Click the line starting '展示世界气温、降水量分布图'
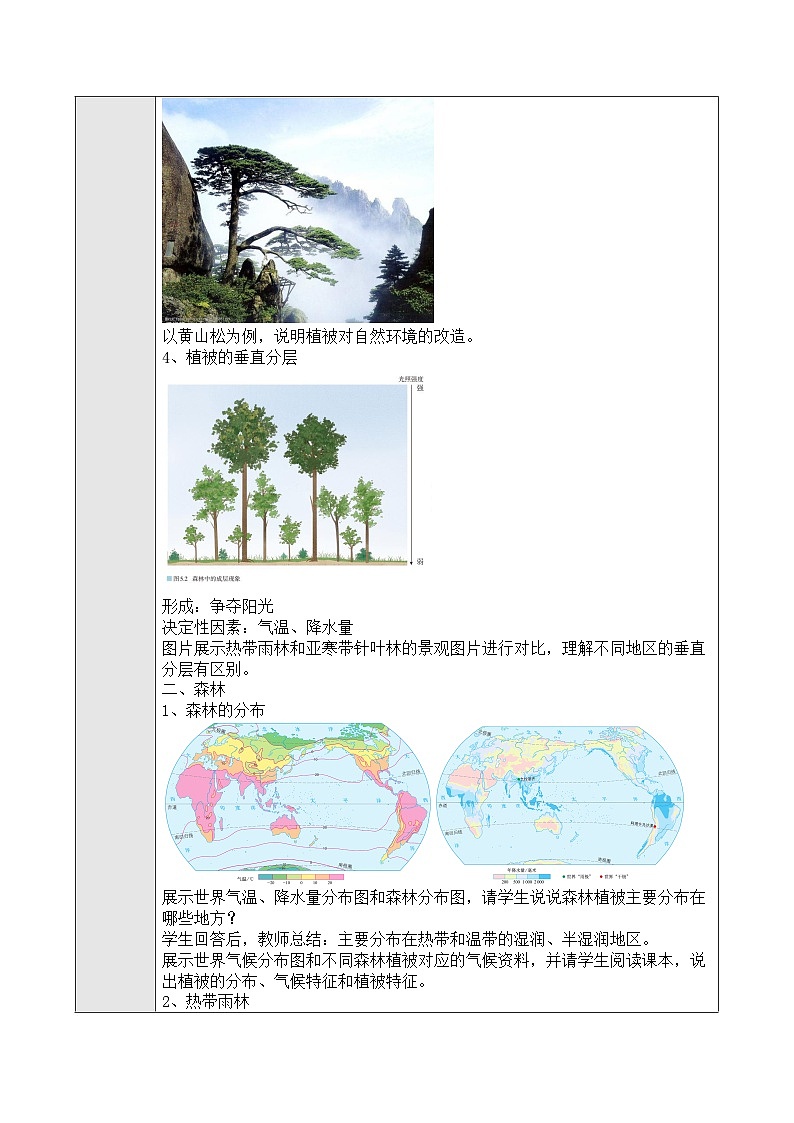Image resolution: width=794 pixels, height=1123 pixels. click(x=434, y=897)
